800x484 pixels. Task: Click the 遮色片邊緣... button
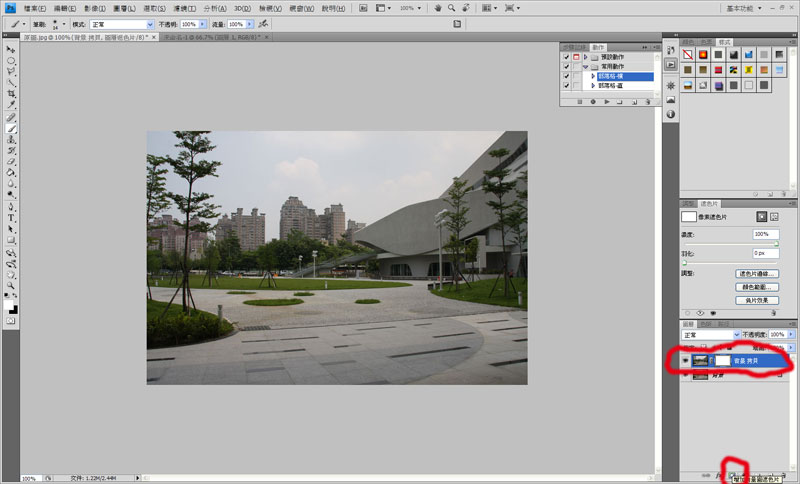click(x=758, y=273)
